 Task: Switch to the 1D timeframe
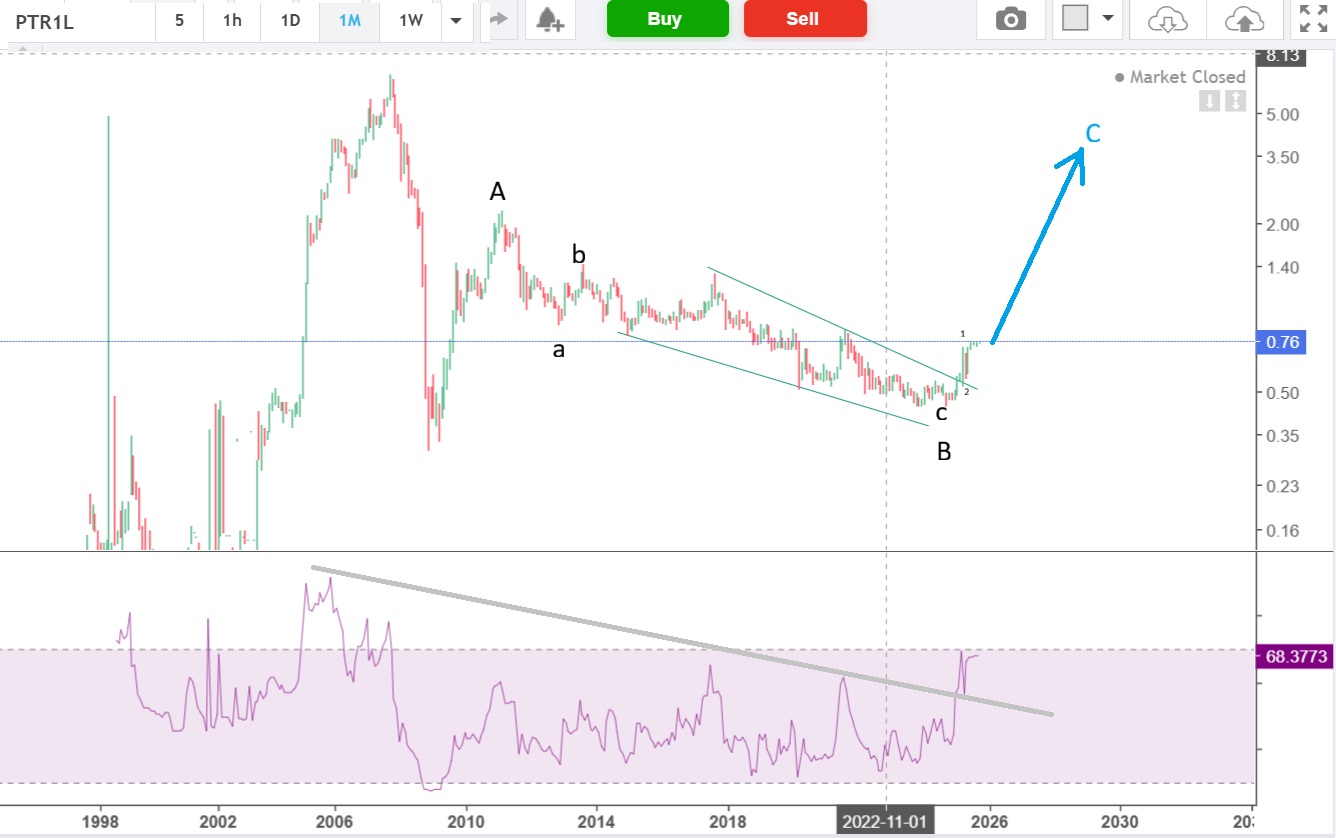coord(290,19)
